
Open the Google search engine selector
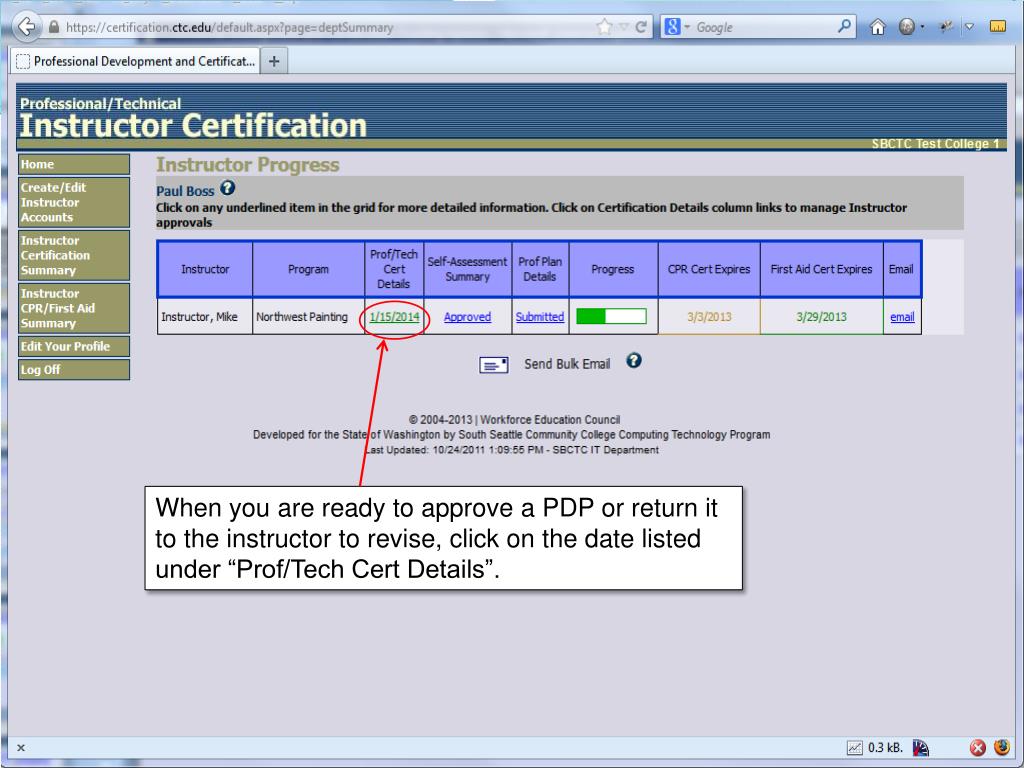(677, 27)
